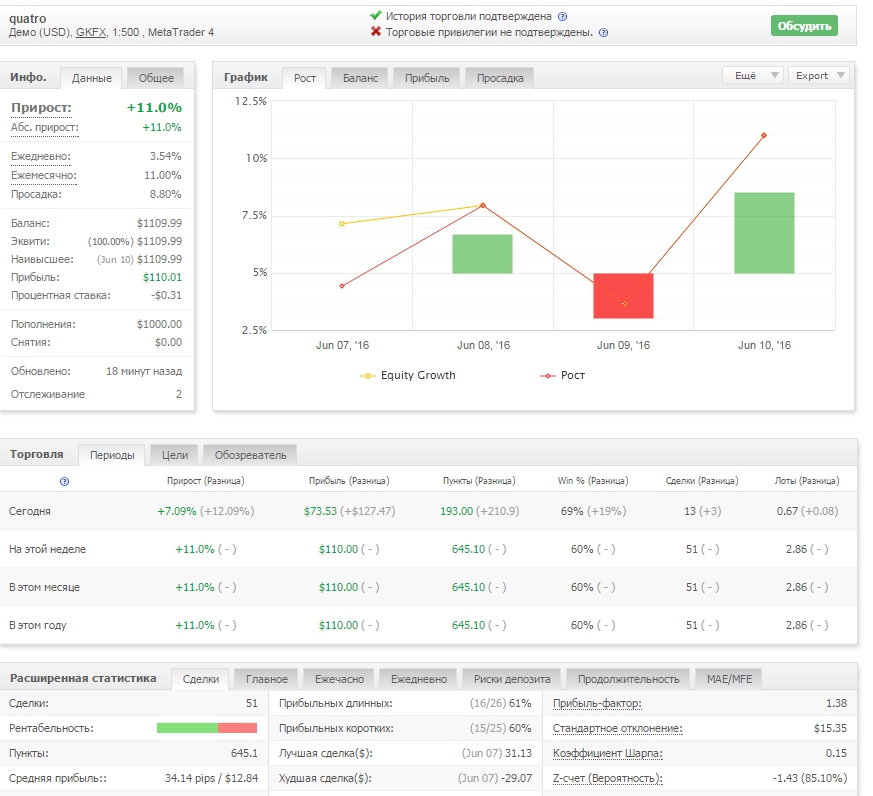Open Риски депозита statistics tab
873x796 pixels.
[x=512, y=679]
